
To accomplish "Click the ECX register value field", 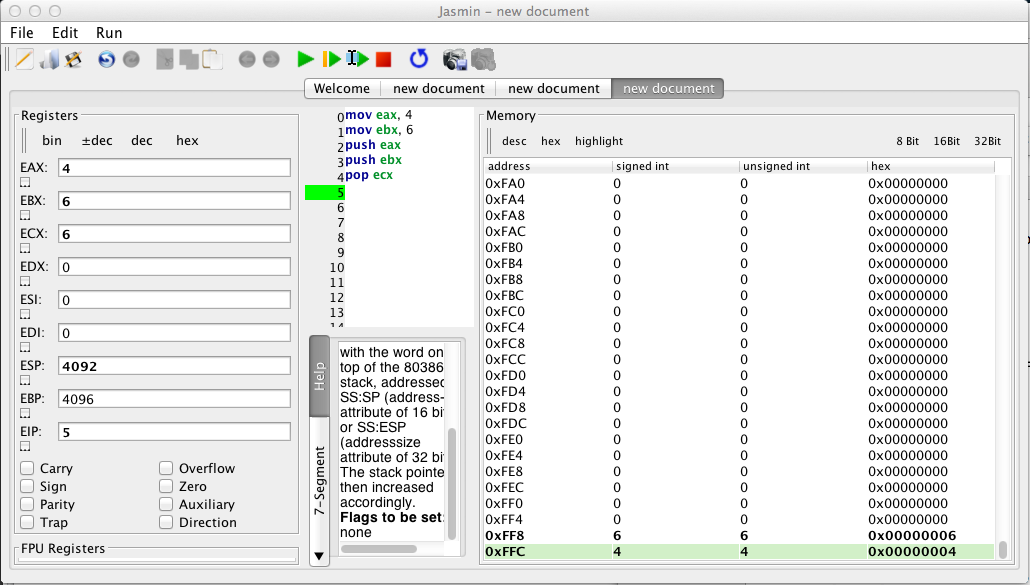I will point(174,233).
